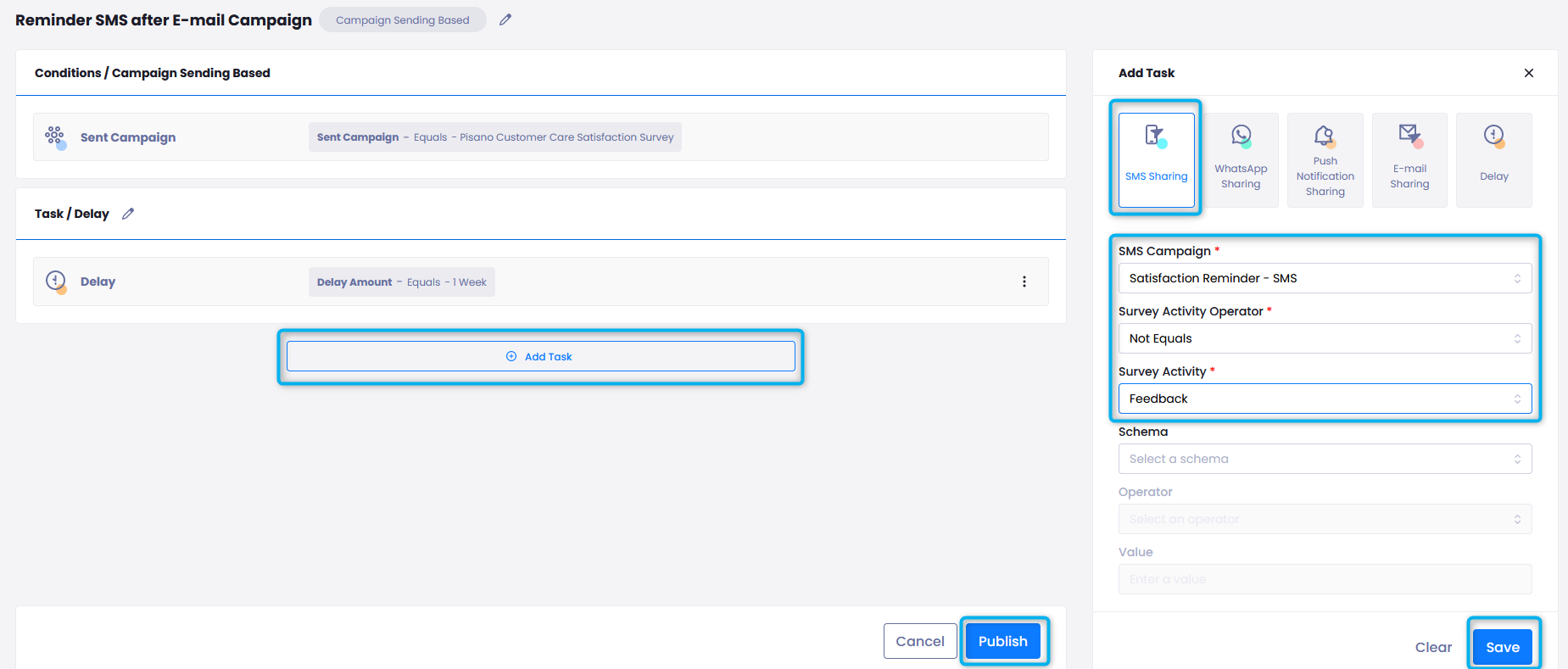Save the new task

(1502, 647)
